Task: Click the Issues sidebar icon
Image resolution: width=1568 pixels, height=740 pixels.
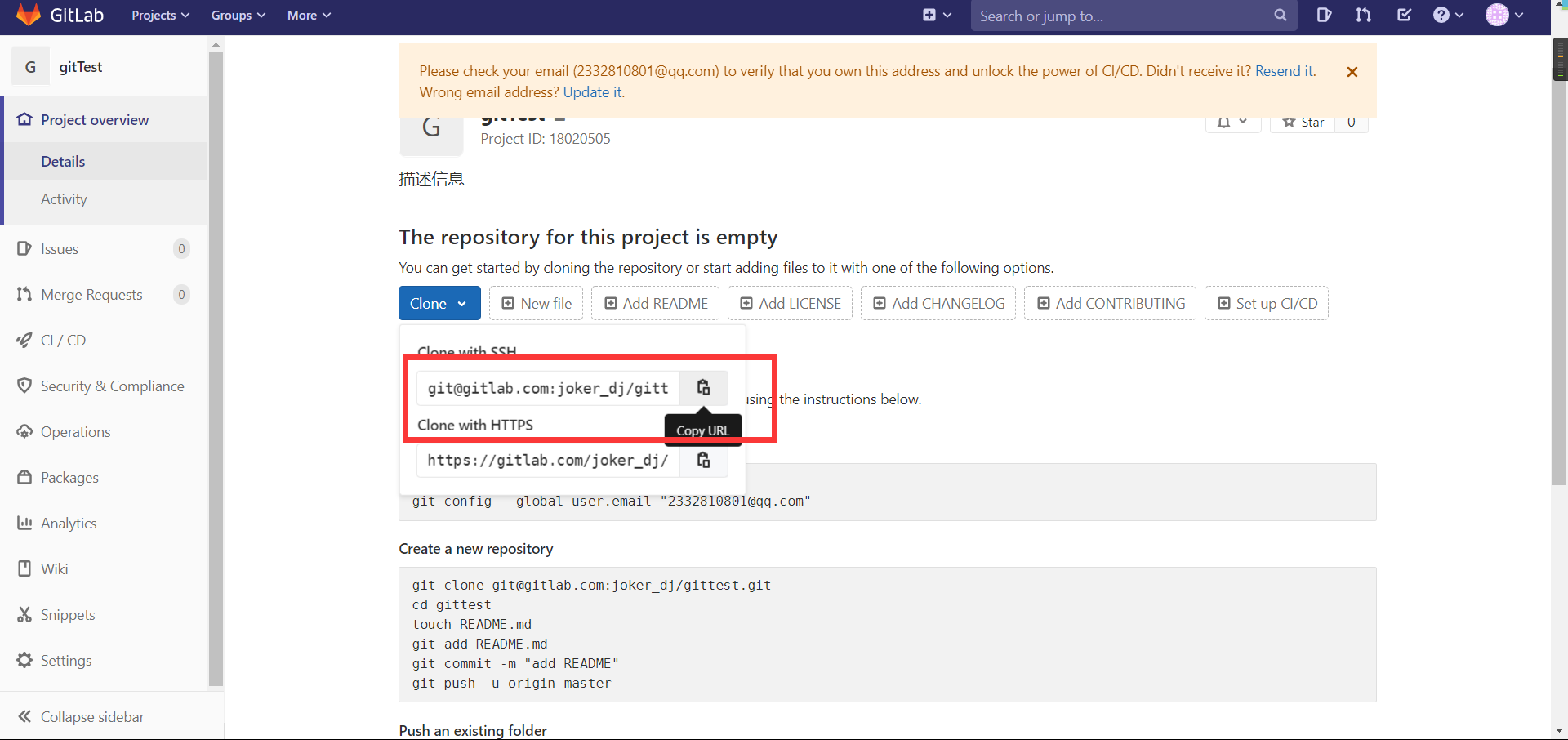Action: (x=24, y=248)
